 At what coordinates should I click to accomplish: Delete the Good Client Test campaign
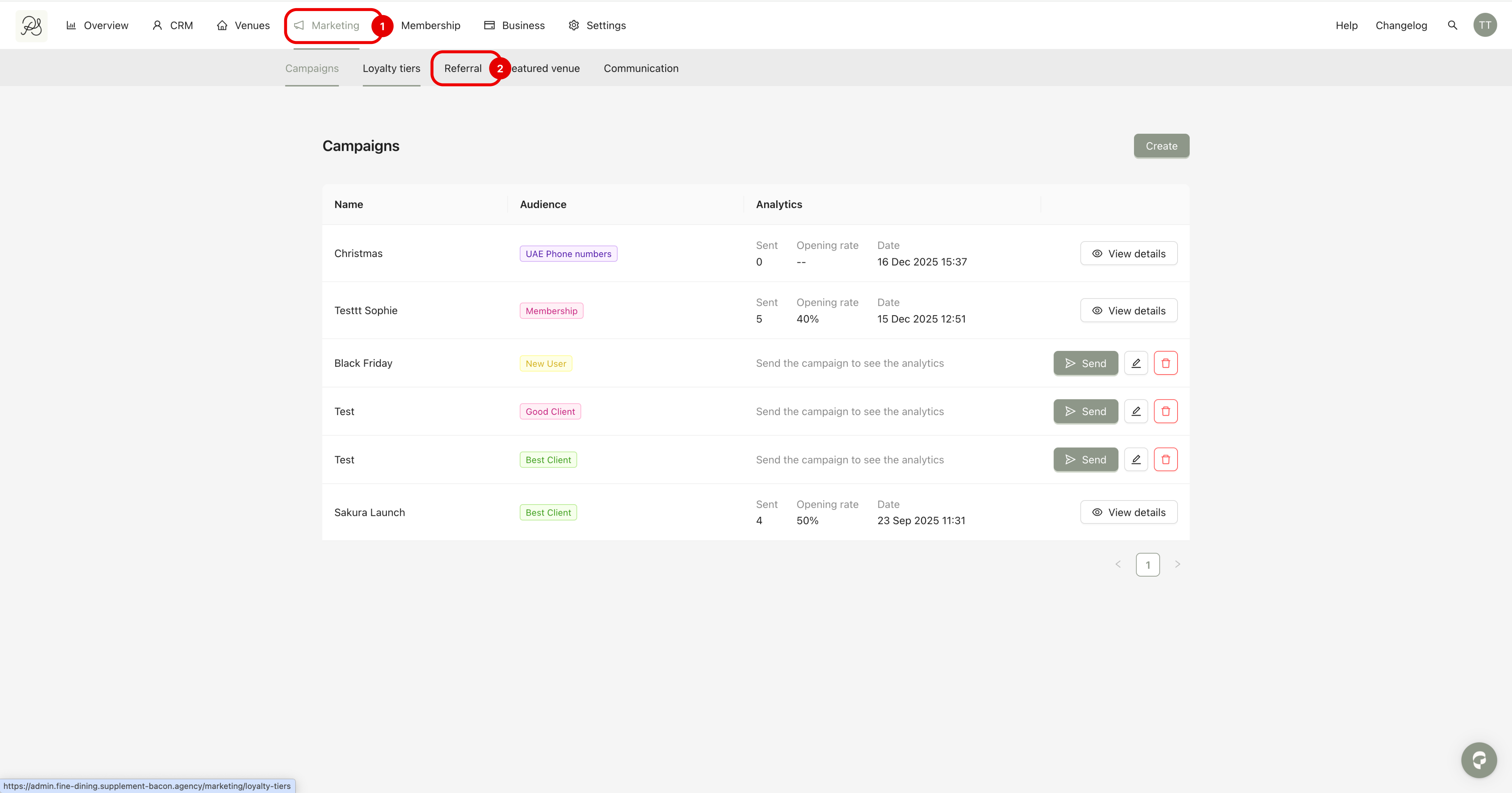(1165, 411)
